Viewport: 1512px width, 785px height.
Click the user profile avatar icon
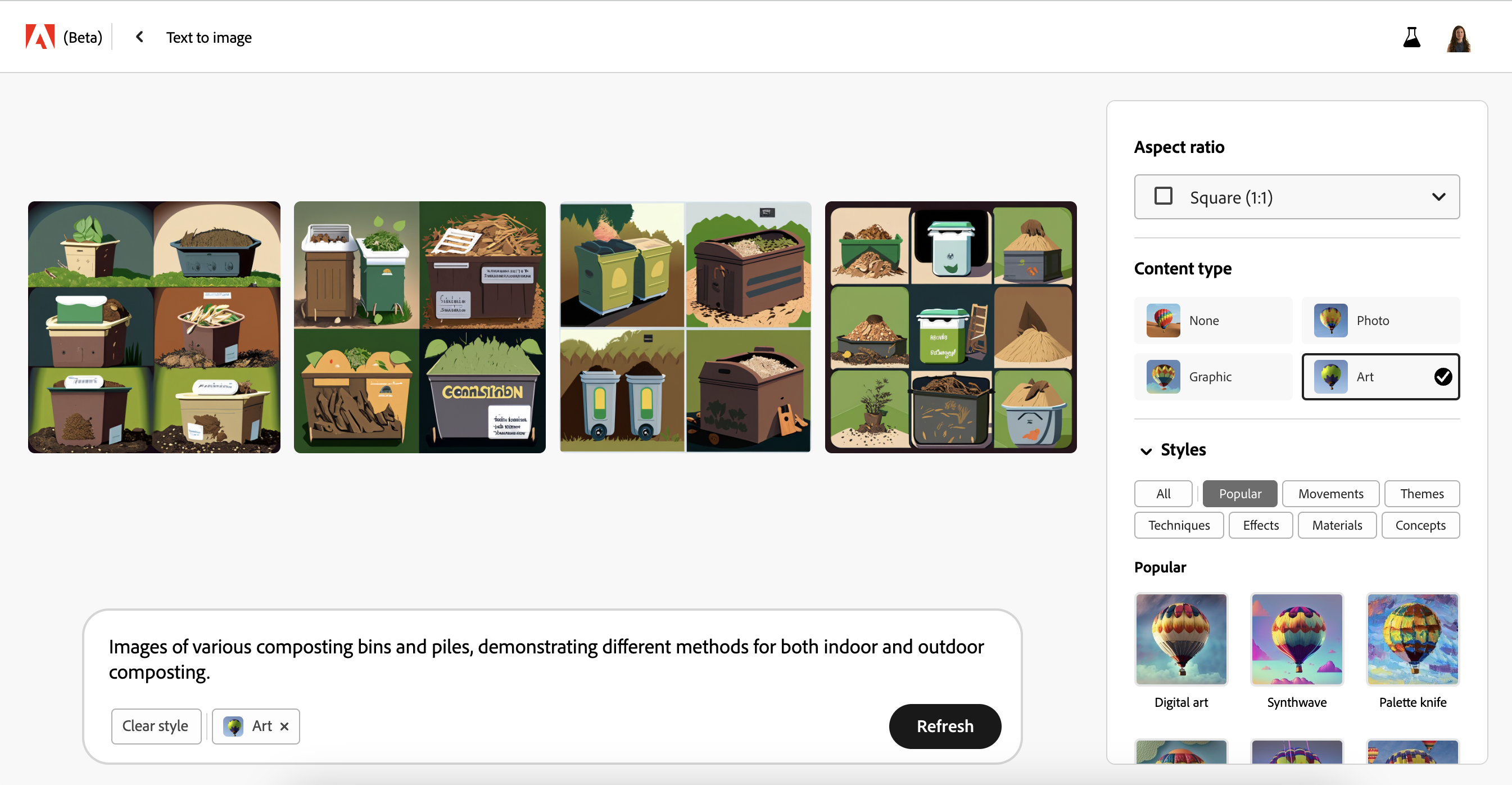click(1460, 36)
